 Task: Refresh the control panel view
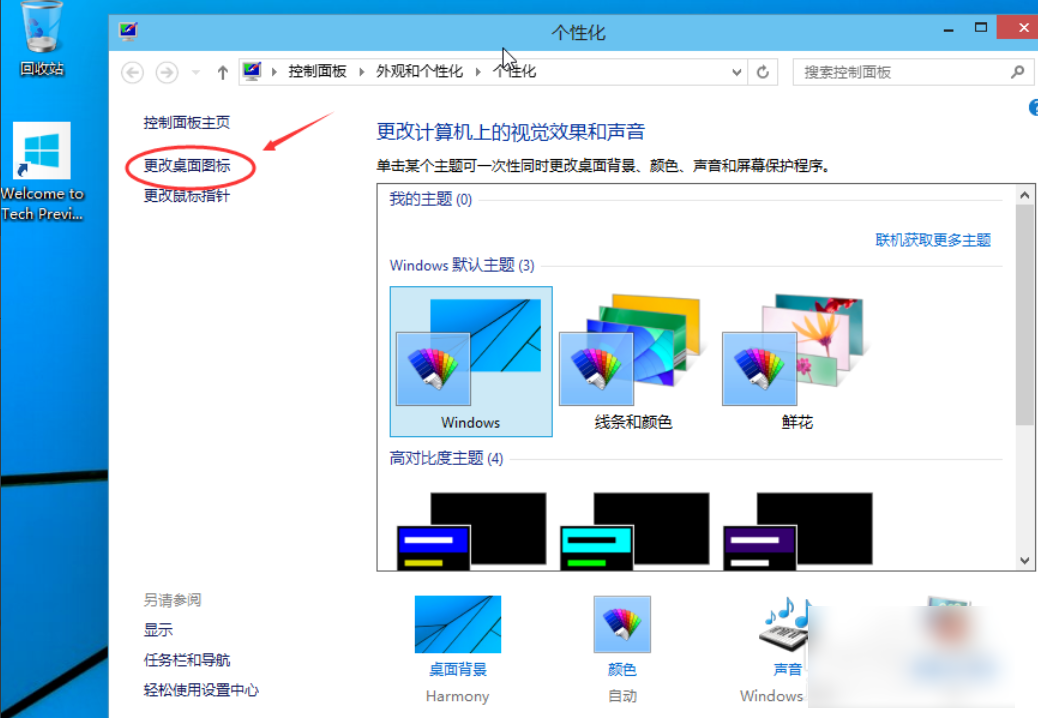(x=763, y=72)
